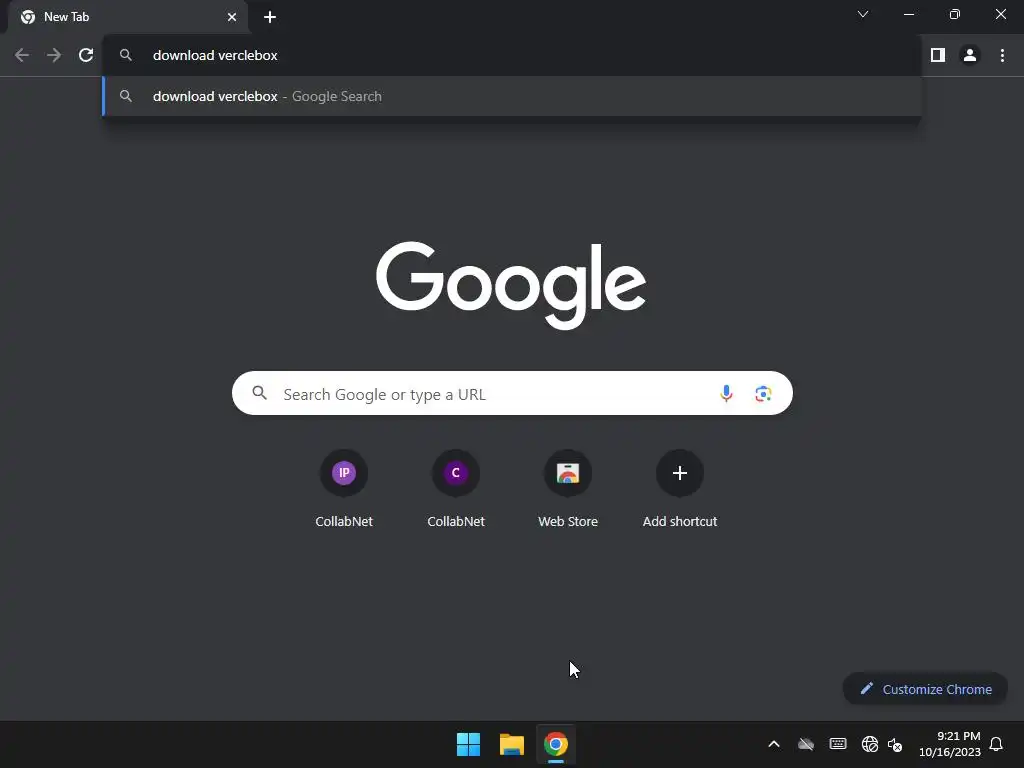Click the magnifier icon in Google search box
The height and width of the screenshot is (768, 1024).
pos(260,393)
